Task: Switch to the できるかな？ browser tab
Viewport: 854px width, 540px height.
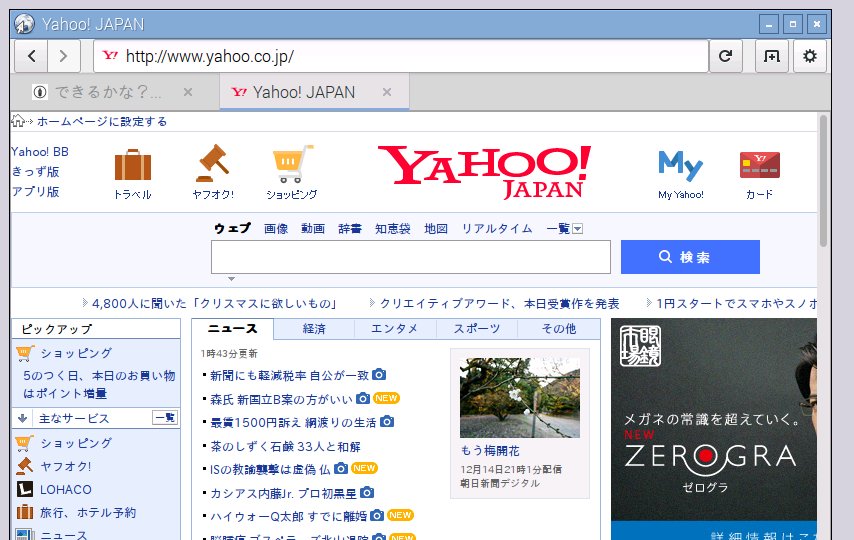Action: 114,92
